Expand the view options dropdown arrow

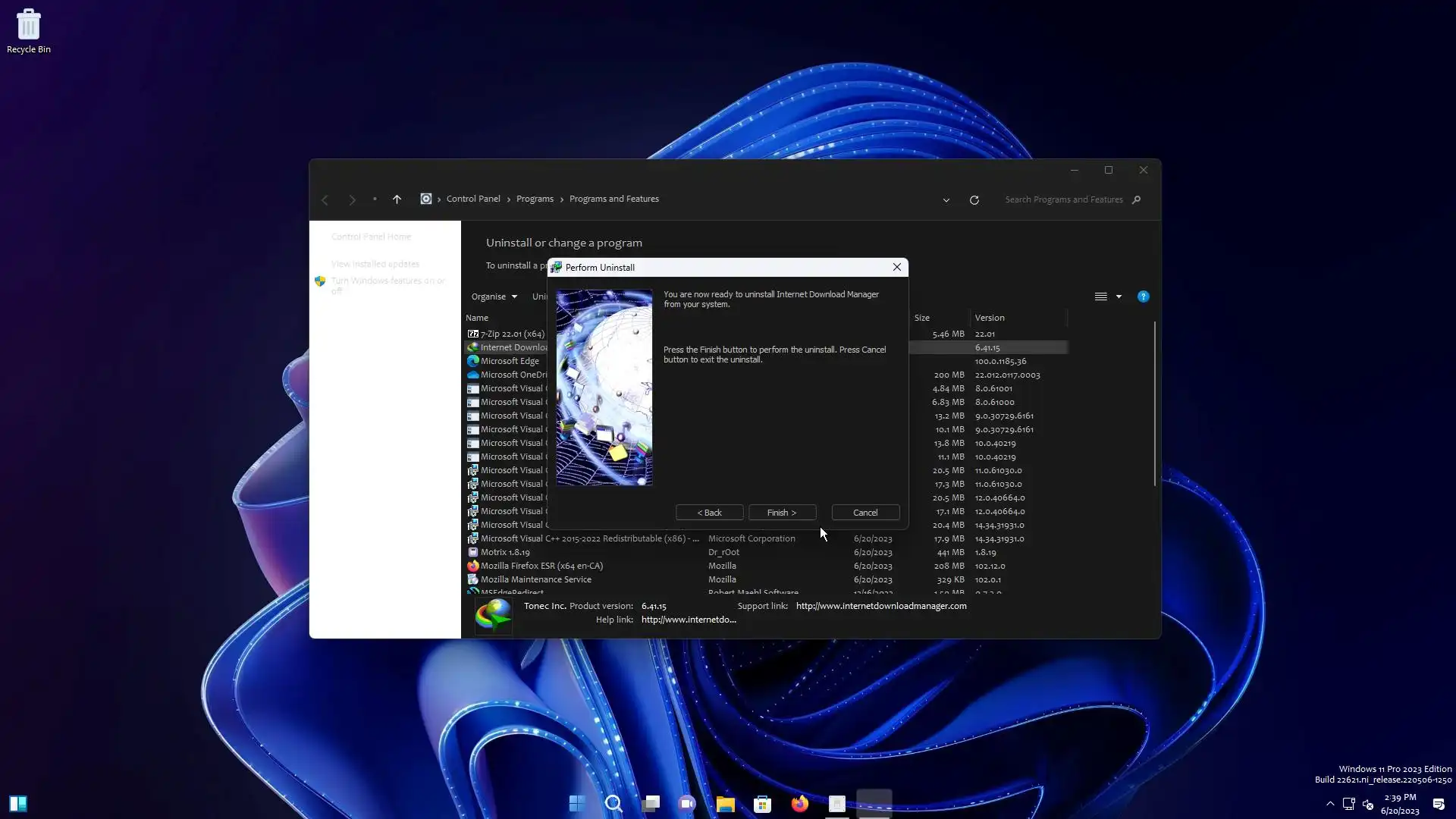coord(1119,297)
